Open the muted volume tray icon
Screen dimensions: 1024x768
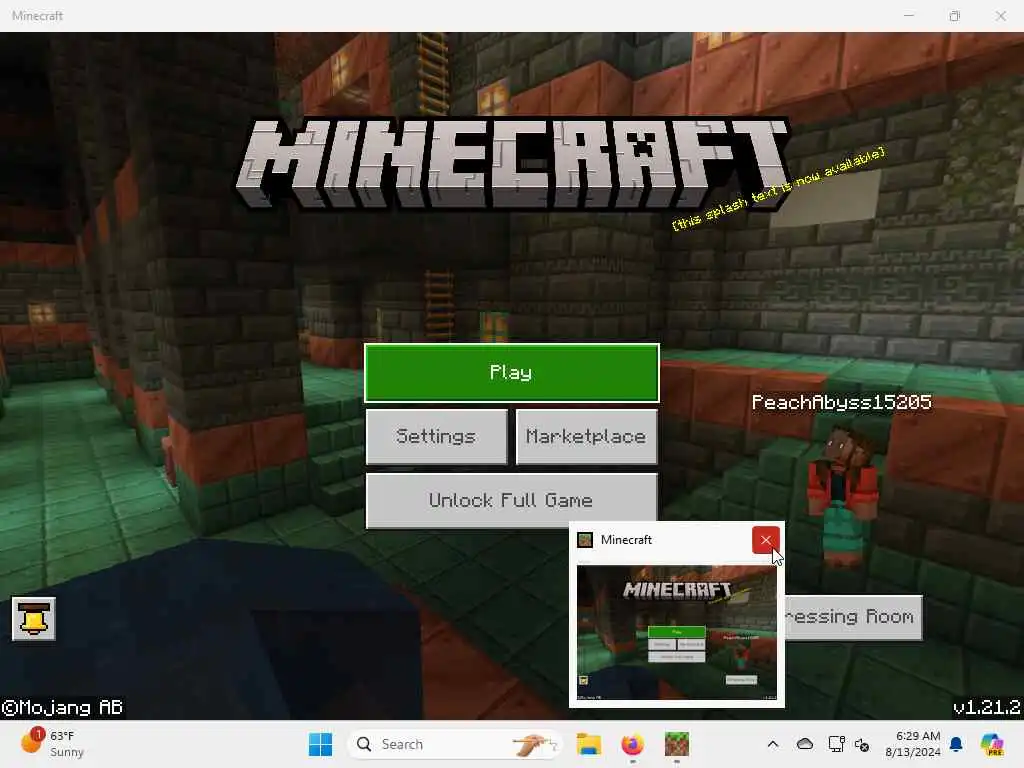[862, 744]
